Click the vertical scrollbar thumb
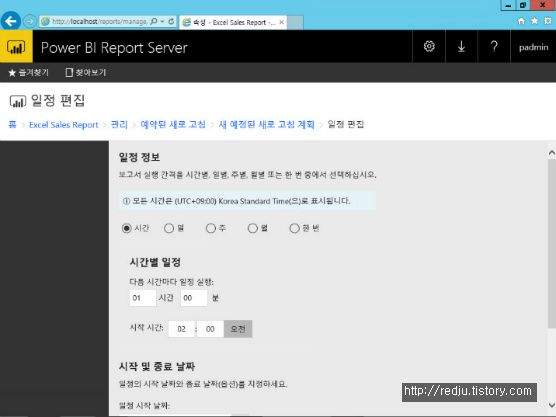Screen dimensions: 556x417 552,244
